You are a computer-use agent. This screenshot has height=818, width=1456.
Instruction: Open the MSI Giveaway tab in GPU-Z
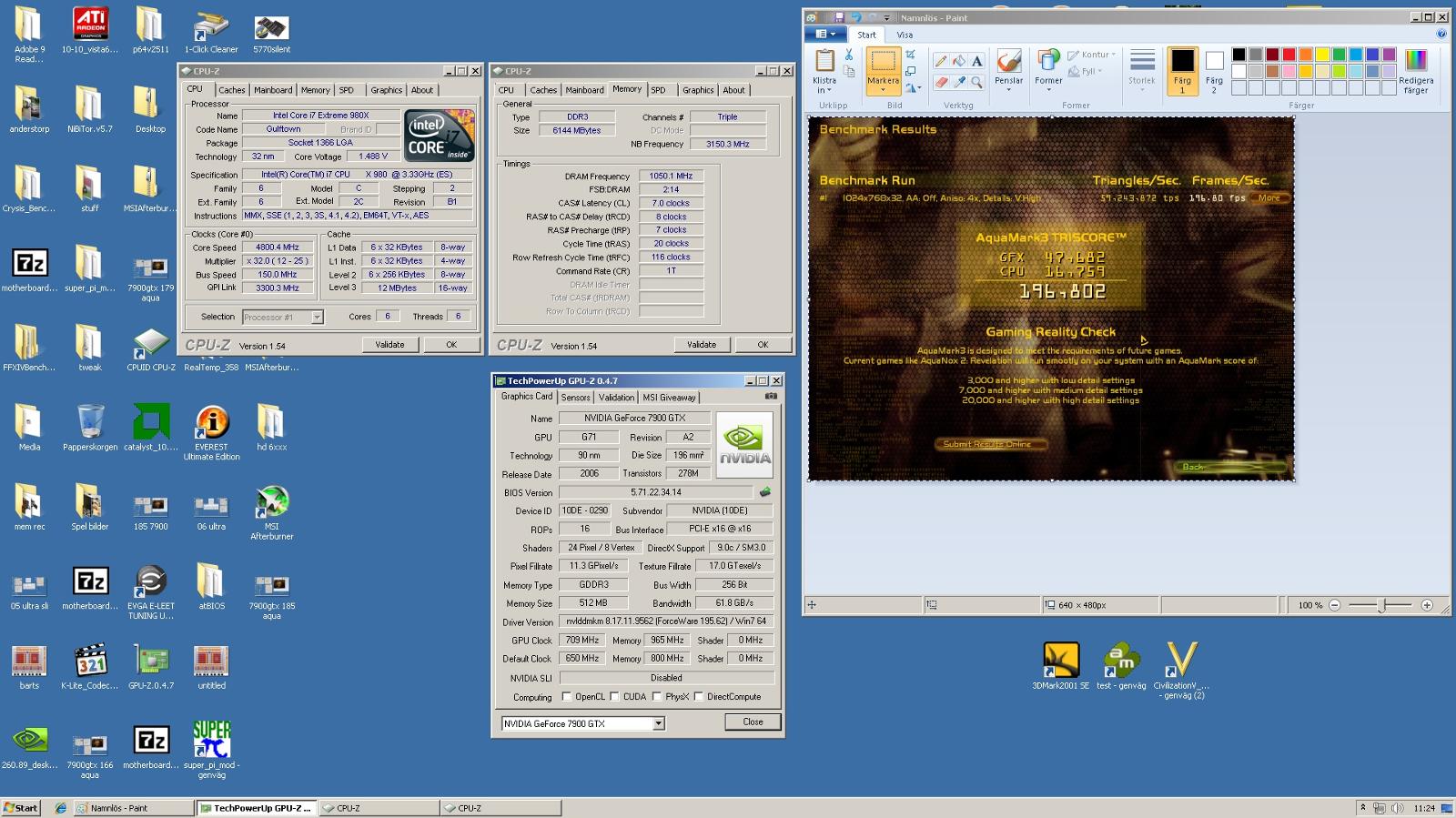tap(669, 397)
